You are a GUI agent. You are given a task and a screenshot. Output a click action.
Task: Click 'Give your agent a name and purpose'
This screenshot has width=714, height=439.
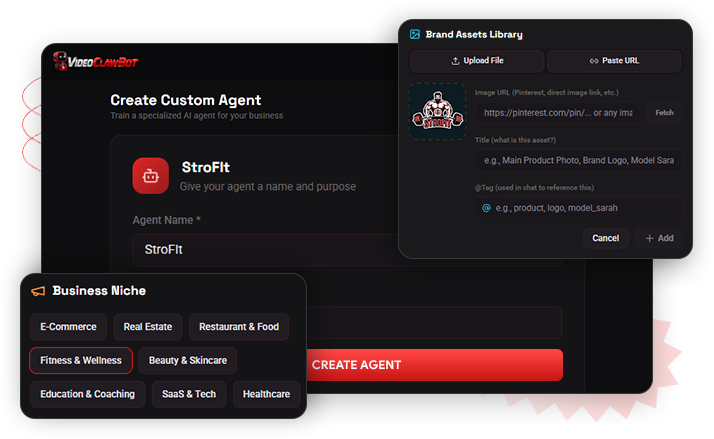point(268,187)
